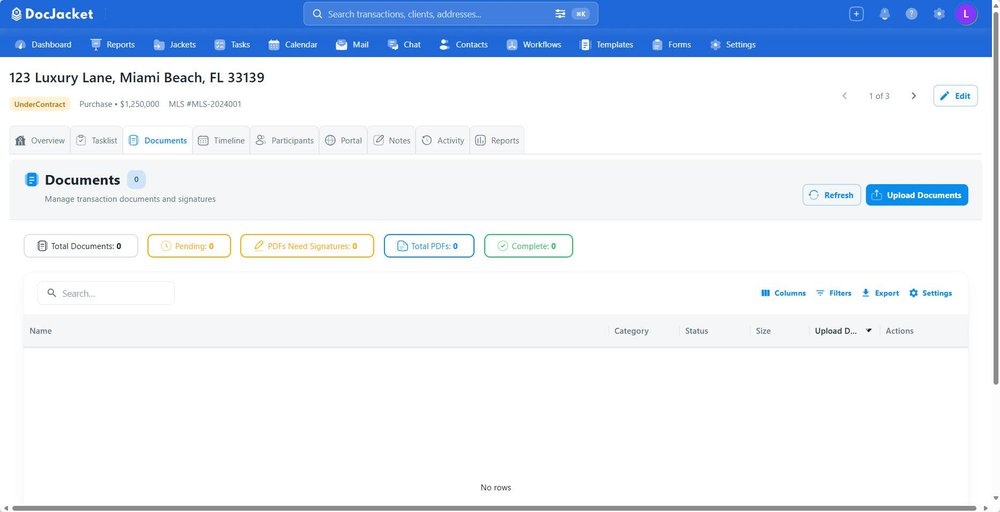Click the documents Search field
Image resolution: width=1000 pixels, height=512 pixels.
106,293
